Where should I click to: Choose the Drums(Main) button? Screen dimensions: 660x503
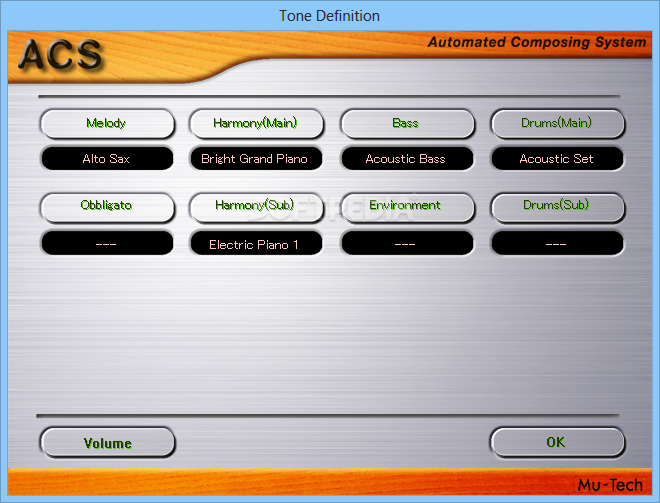[557, 124]
